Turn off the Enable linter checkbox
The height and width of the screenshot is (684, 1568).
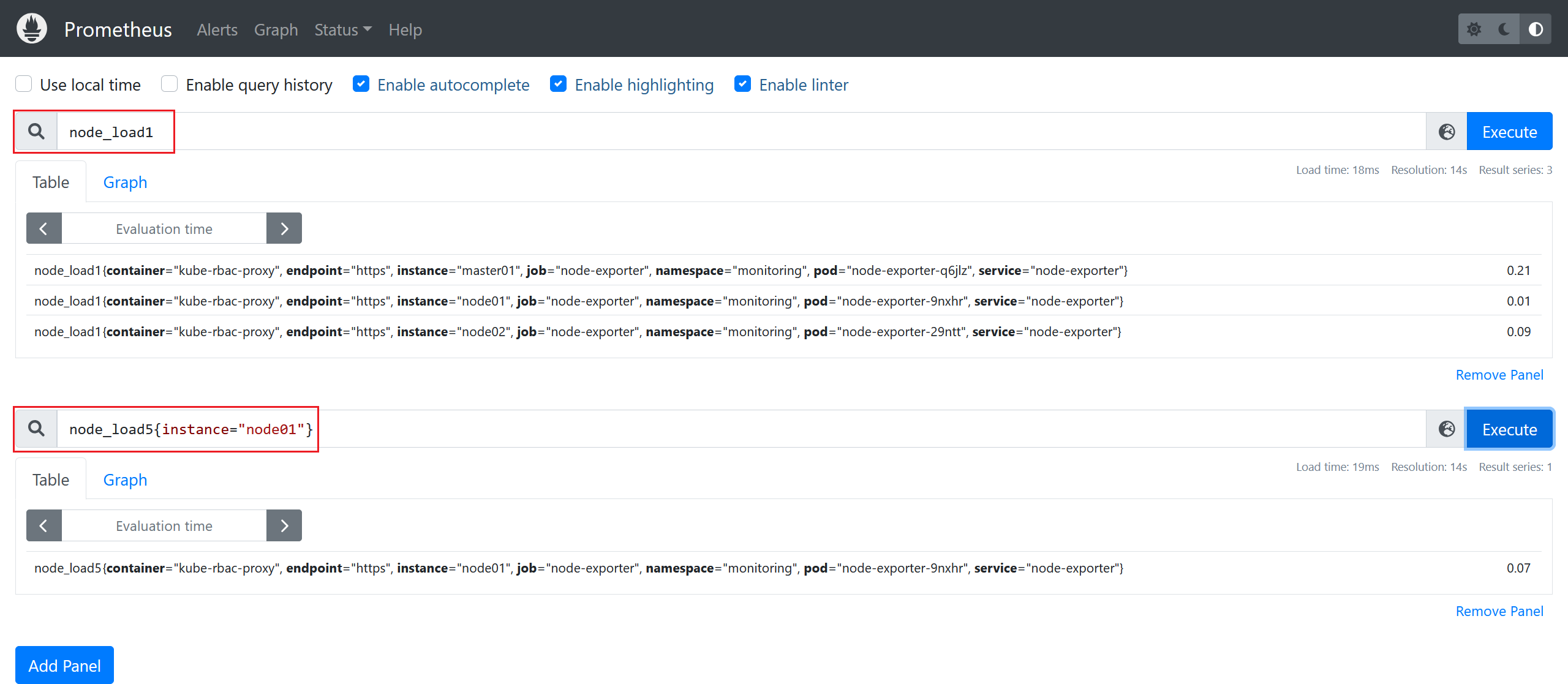point(743,84)
